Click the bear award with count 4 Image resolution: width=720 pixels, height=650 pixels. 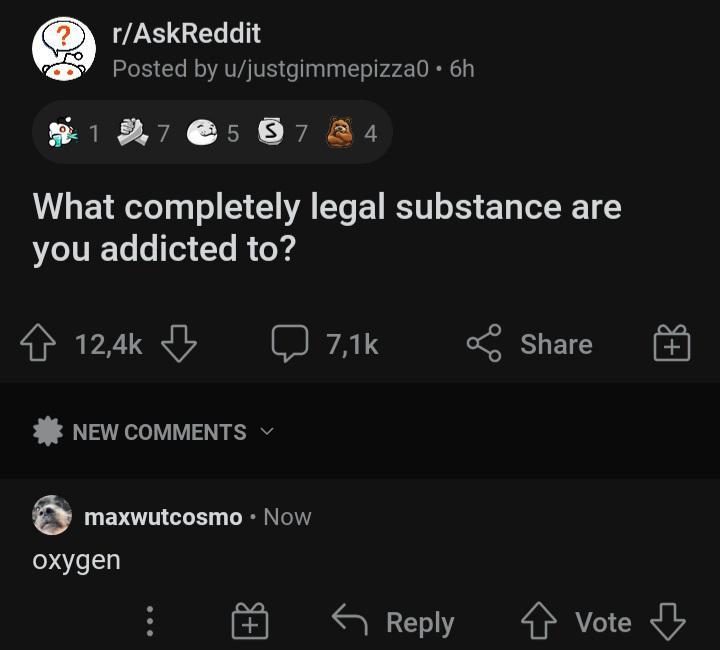coord(340,133)
